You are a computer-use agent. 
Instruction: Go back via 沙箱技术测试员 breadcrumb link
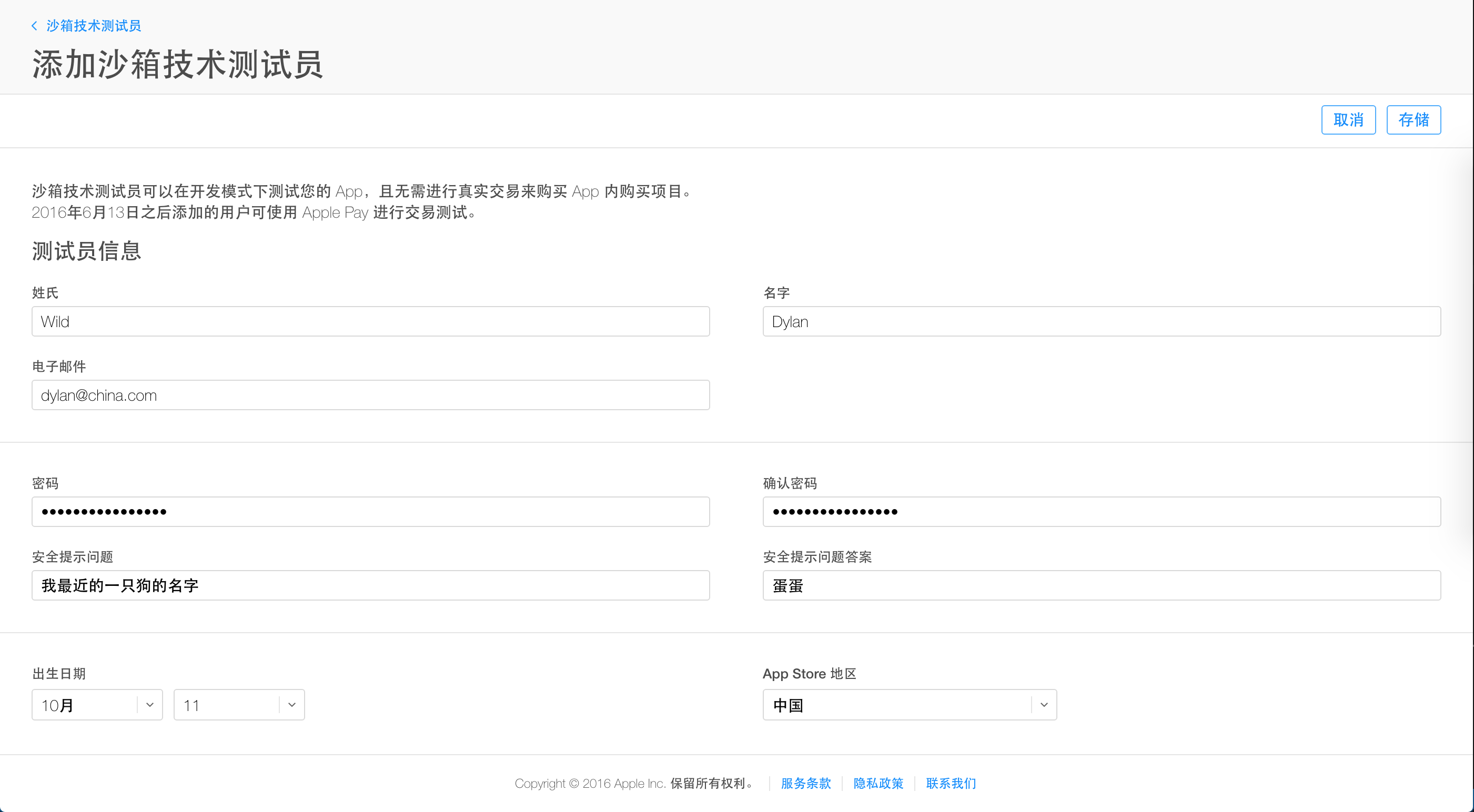click(93, 26)
